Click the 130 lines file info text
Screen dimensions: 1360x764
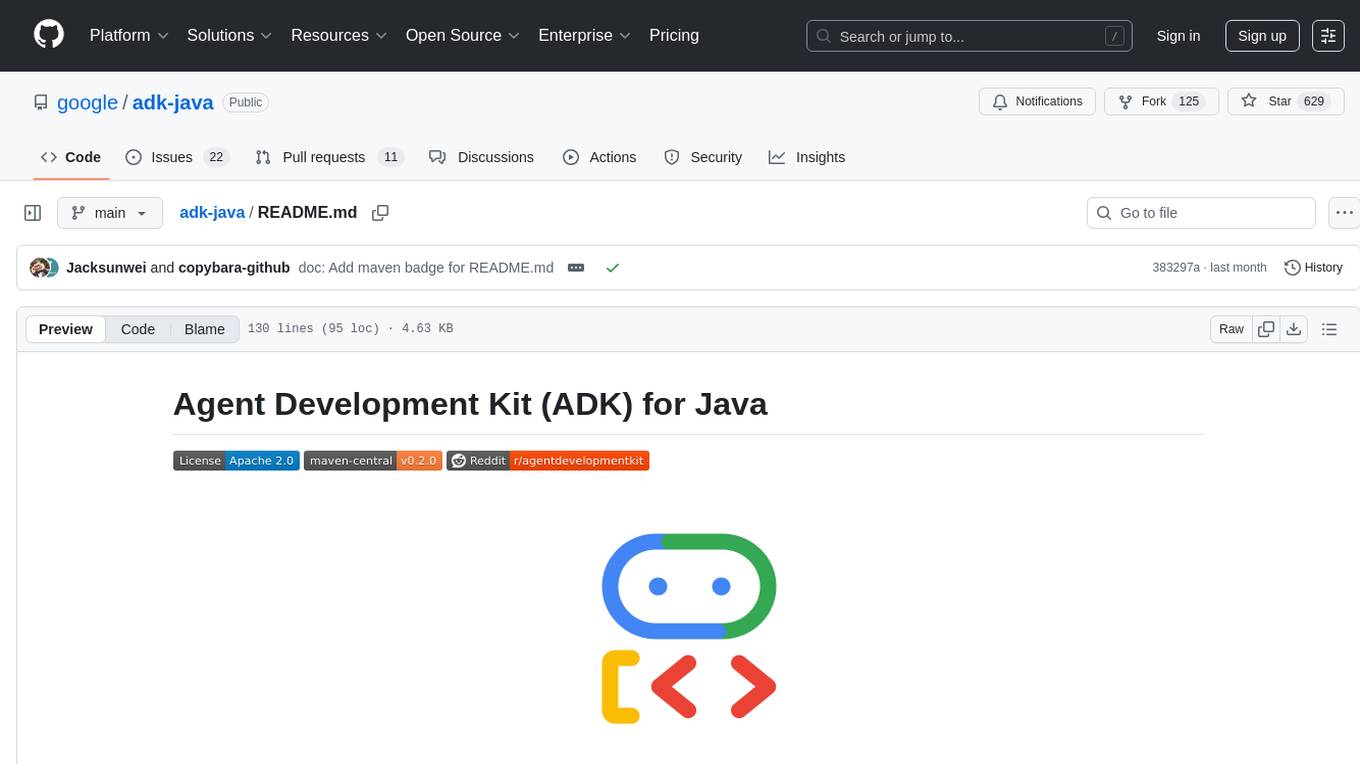[x=350, y=329]
